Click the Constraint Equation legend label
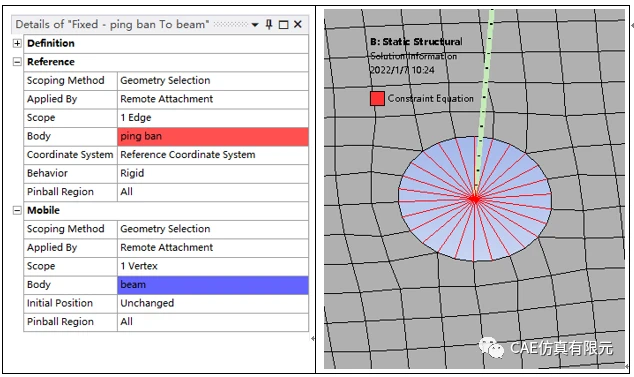This screenshot has height=377, width=634. pos(430,98)
